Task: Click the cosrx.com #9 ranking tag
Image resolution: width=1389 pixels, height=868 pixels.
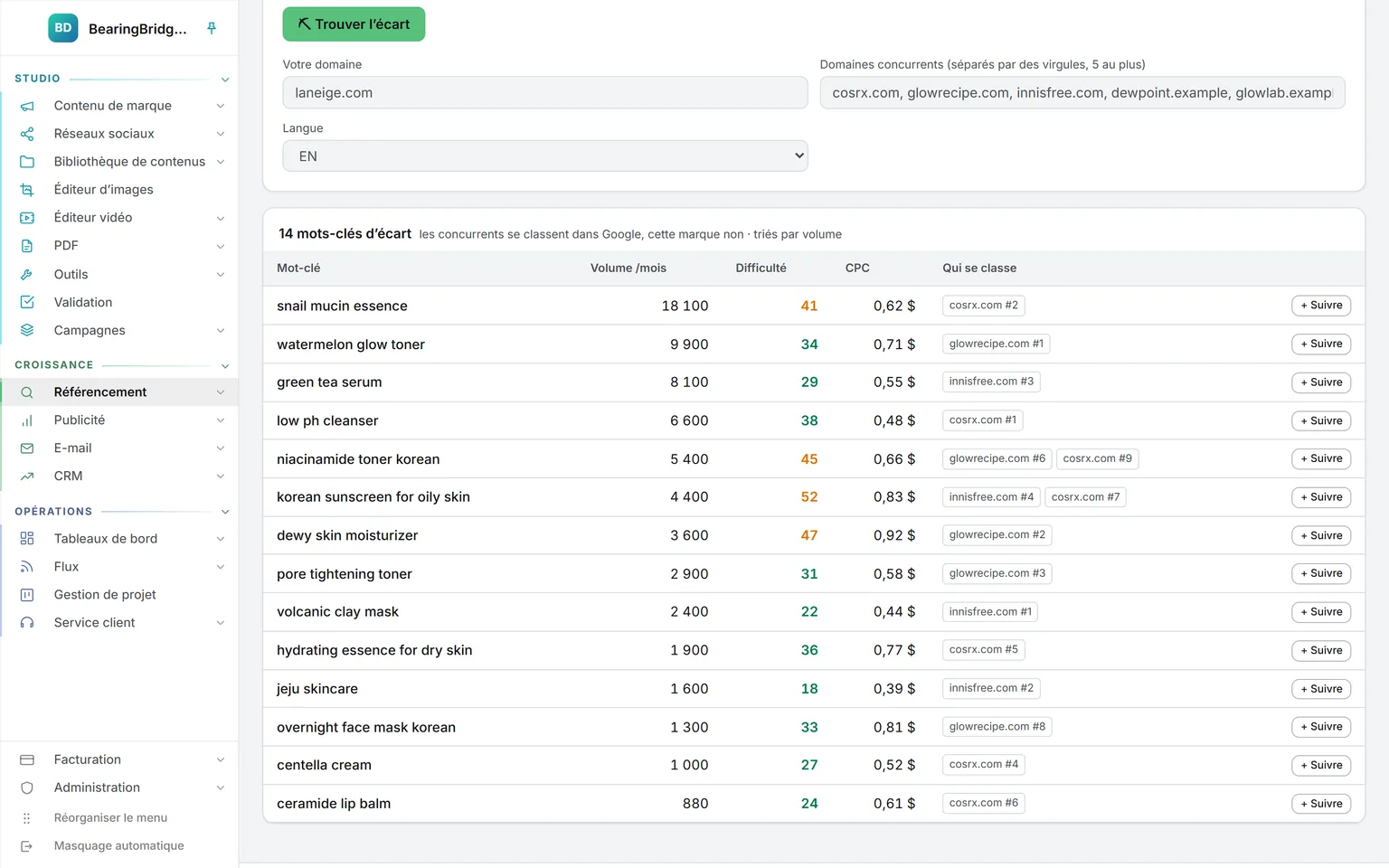Action: coord(1097,458)
